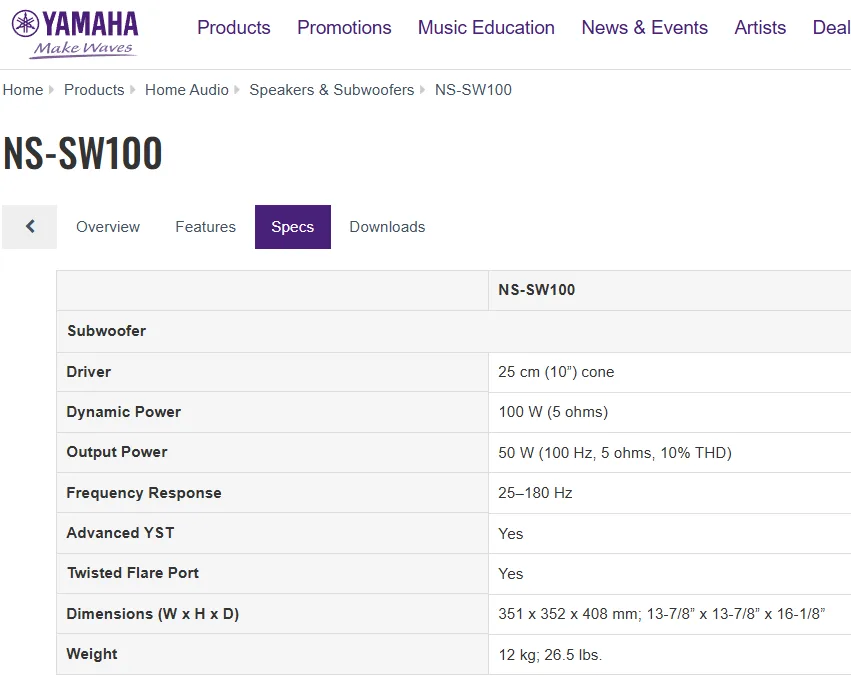This screenshot has width=851, height=683.
Task: Click the '100 W (5 ohms)' value
Action: pos(553,412)
